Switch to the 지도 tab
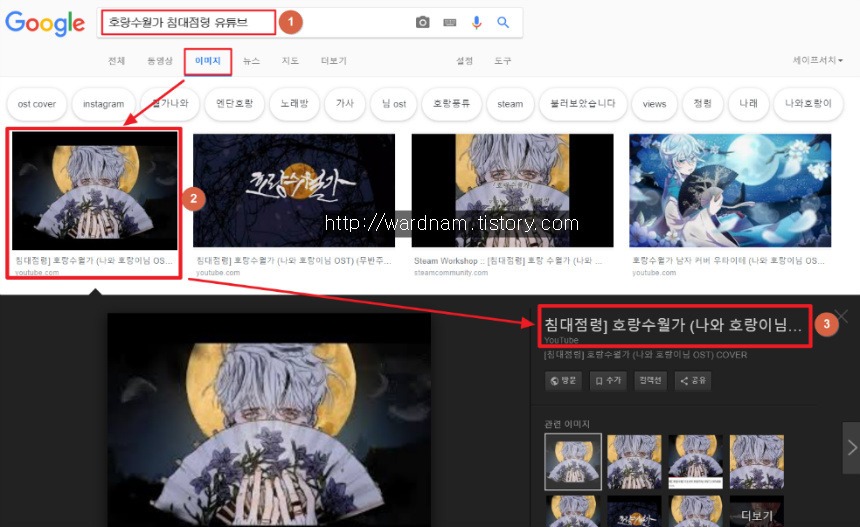 (290, 60)
